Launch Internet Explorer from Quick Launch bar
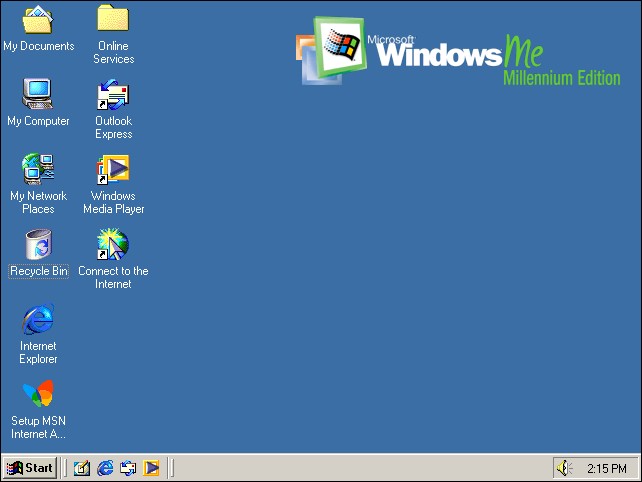The height and width of the screenshot is (482, 642). [x=105, y=467]
